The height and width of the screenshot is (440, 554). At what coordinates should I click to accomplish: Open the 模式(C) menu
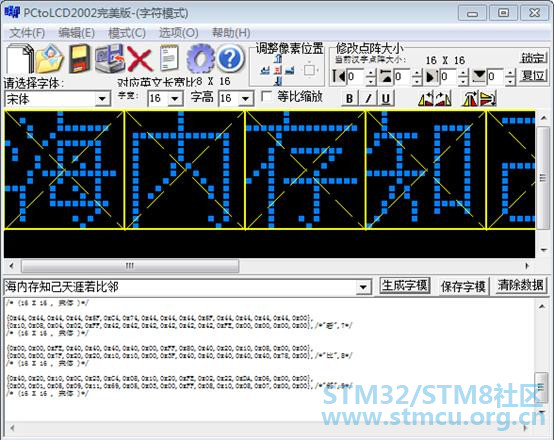pos(127,33)
